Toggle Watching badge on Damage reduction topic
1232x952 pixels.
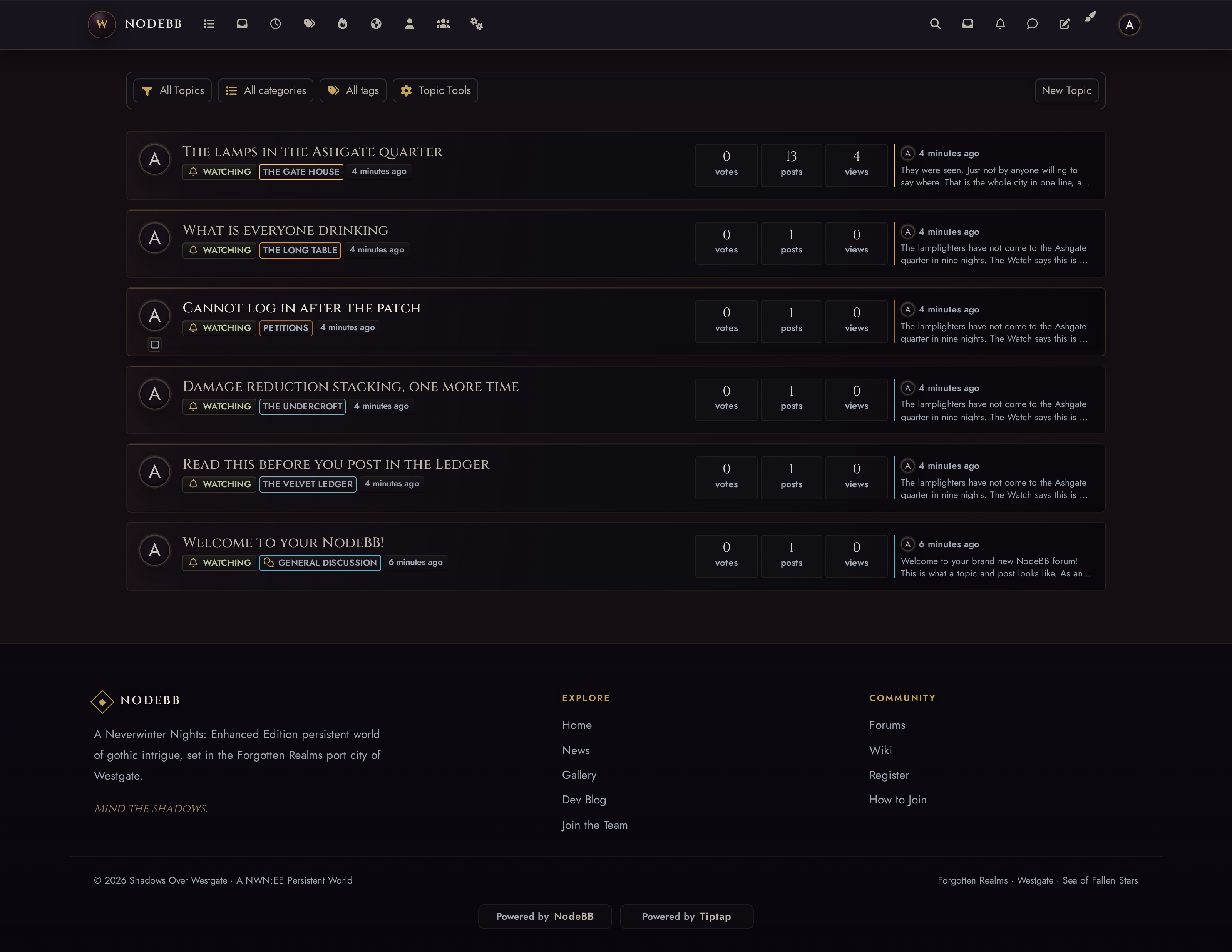tap(219, 406)
